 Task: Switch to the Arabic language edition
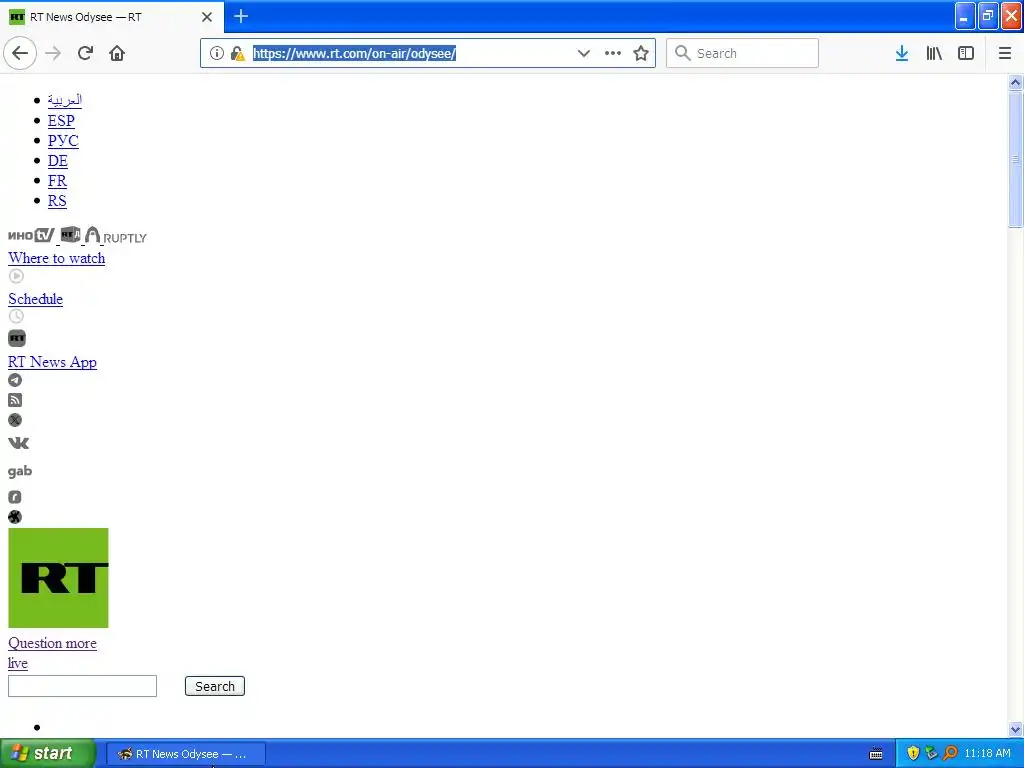point(65,100)
